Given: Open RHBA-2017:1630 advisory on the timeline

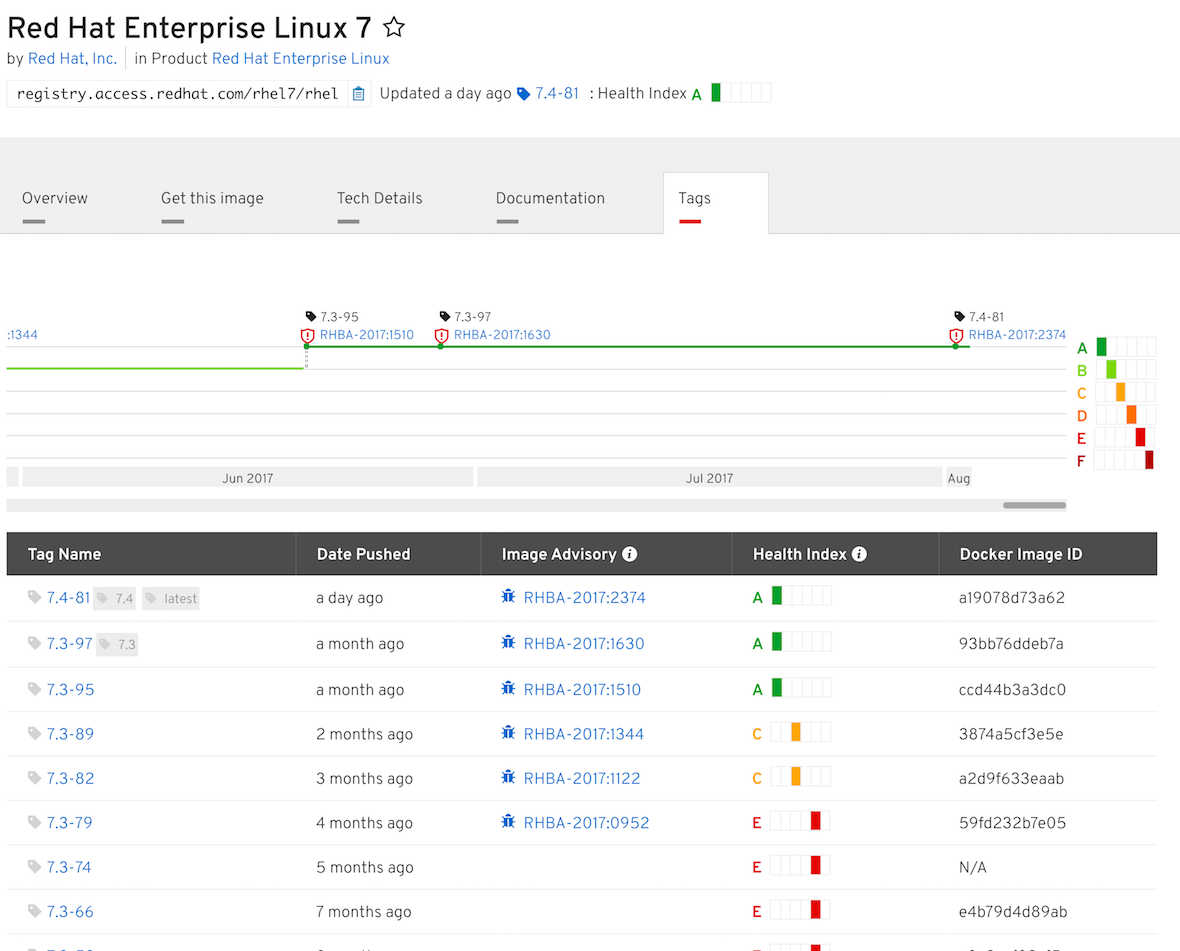Looking at the screenshot, I should [502, 335].
